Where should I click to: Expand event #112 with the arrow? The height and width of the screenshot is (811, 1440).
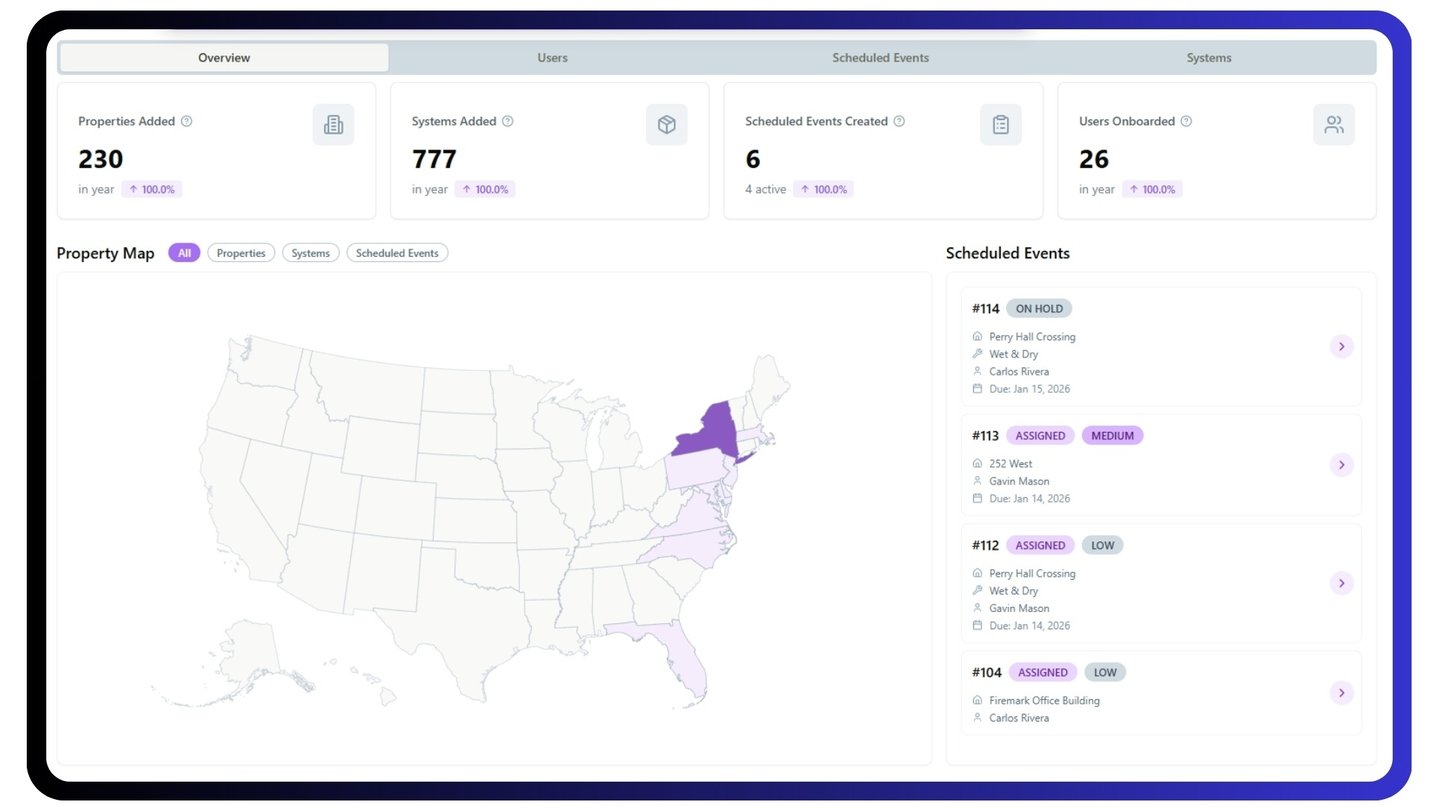click(1341, 583)
